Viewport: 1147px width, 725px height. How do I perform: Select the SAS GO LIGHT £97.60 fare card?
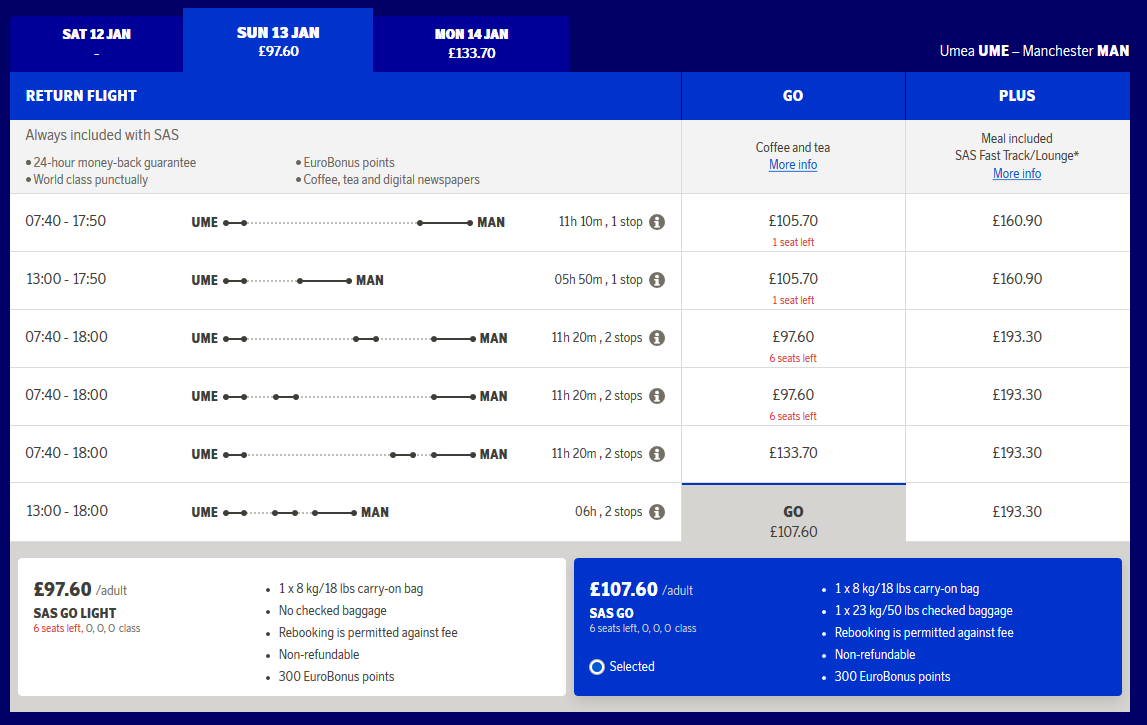[x=292, y=627]
